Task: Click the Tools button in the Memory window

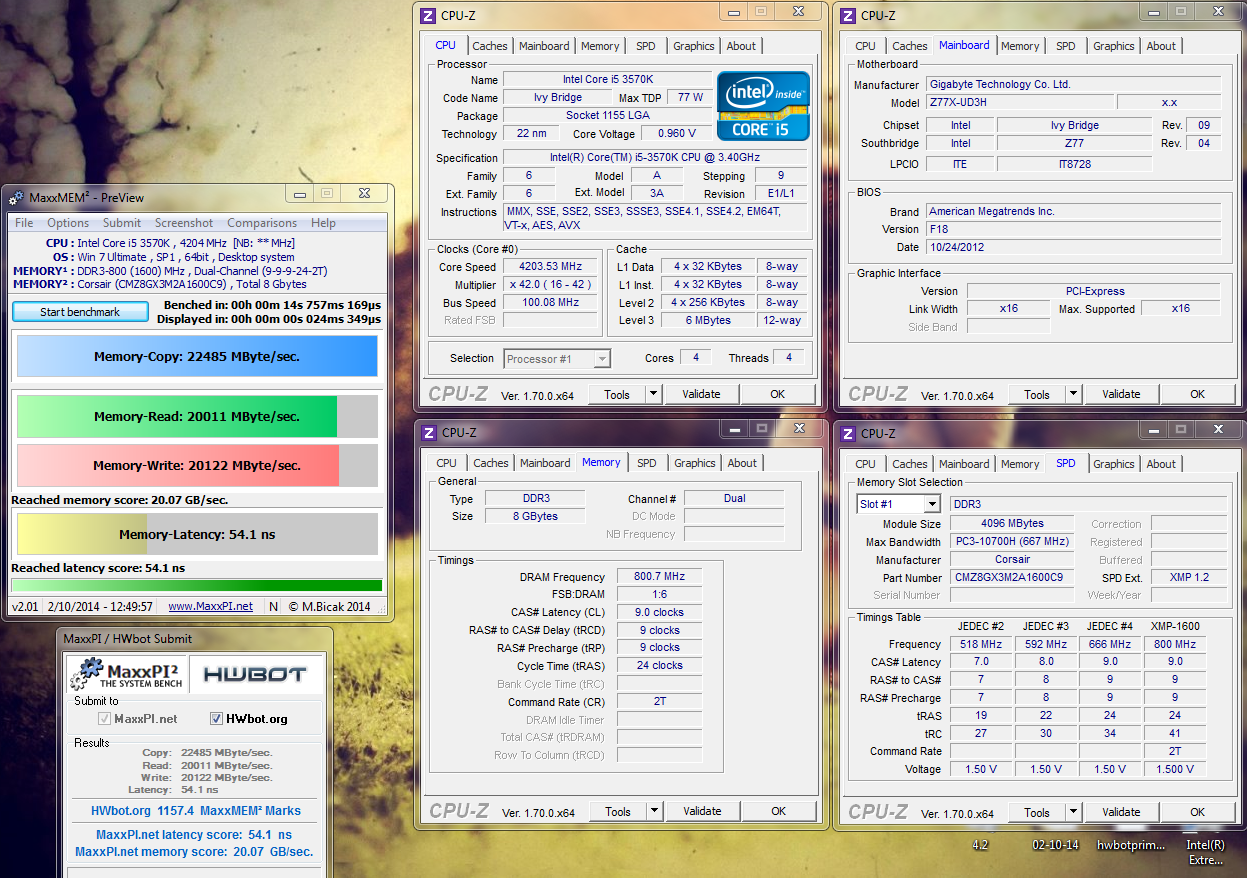Action: [618, 811]
